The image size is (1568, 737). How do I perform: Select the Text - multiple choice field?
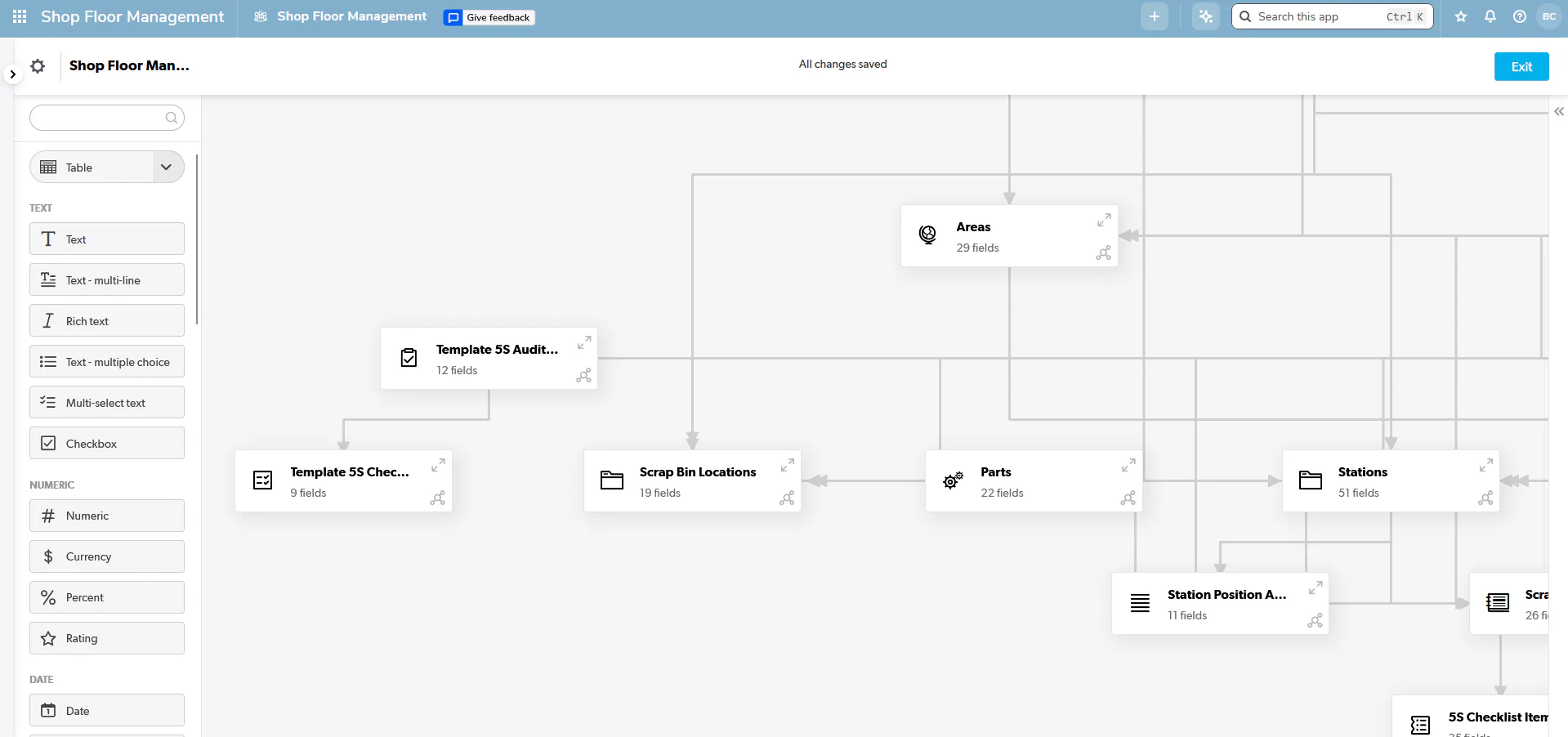[107, 361]
